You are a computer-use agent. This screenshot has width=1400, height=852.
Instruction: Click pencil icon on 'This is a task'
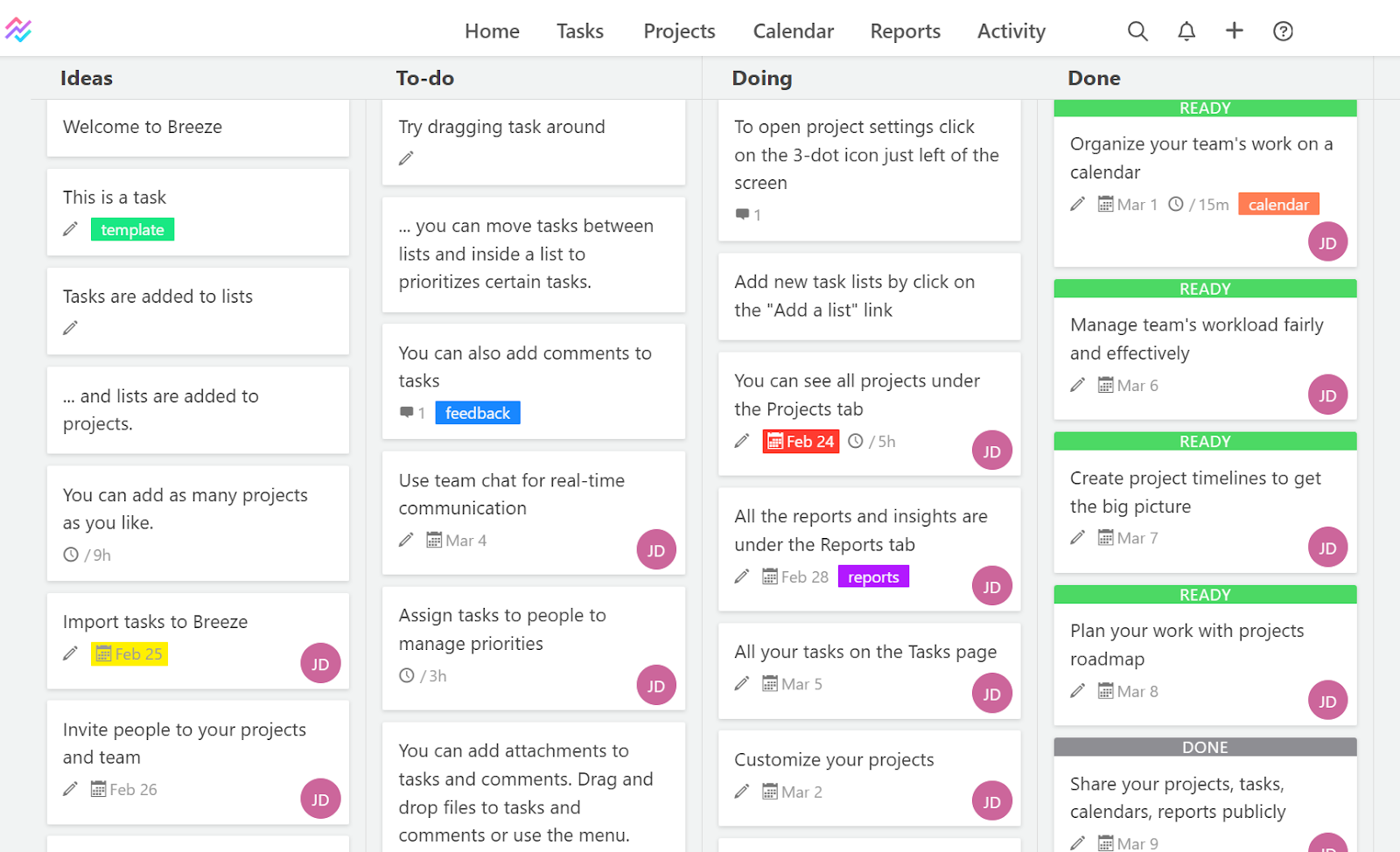pos(71,229)
